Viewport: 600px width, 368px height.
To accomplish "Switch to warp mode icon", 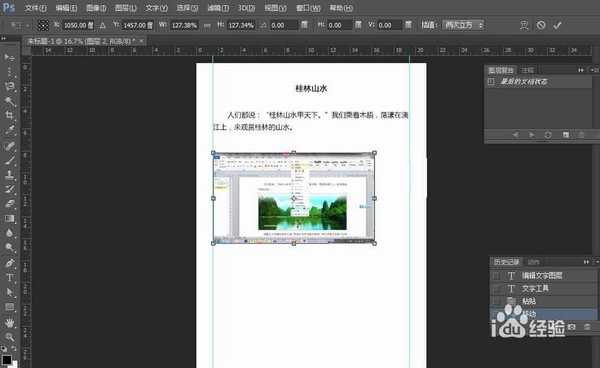I will pos(524,25).
